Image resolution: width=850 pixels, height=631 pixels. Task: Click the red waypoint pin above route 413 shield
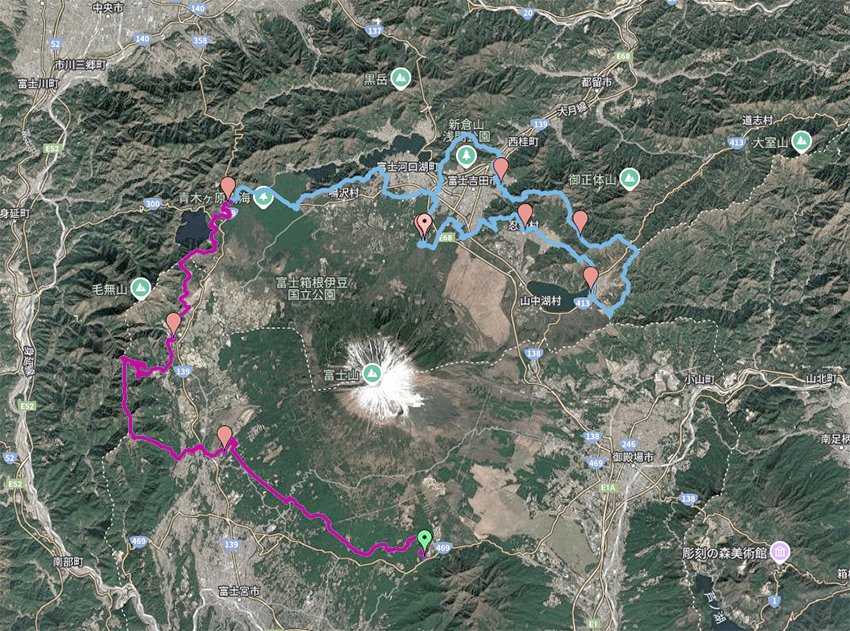coord(591,278)
